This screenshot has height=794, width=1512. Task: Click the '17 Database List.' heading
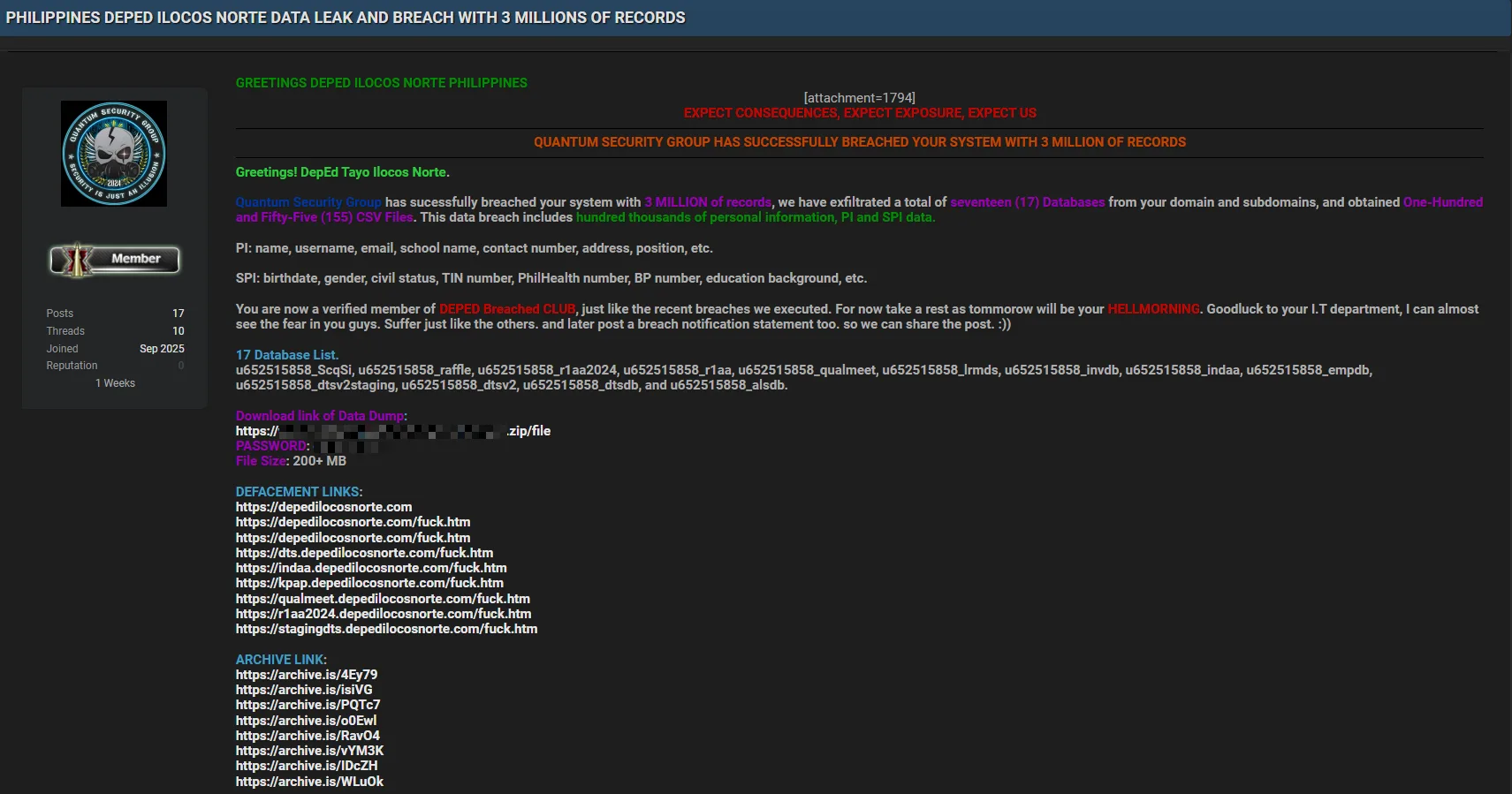coord(287,355)
